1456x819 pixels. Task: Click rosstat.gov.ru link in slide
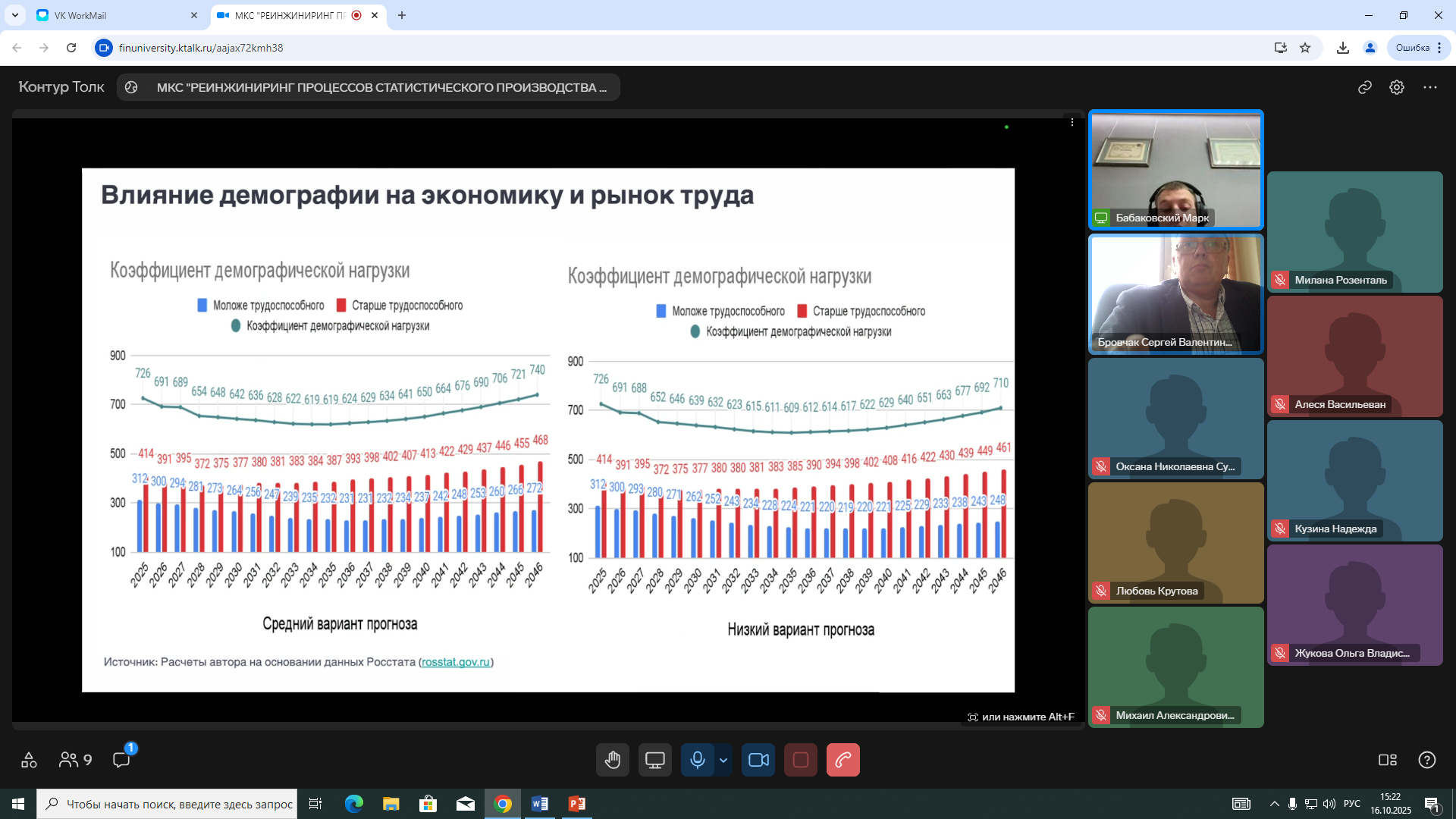pos(456,662)
